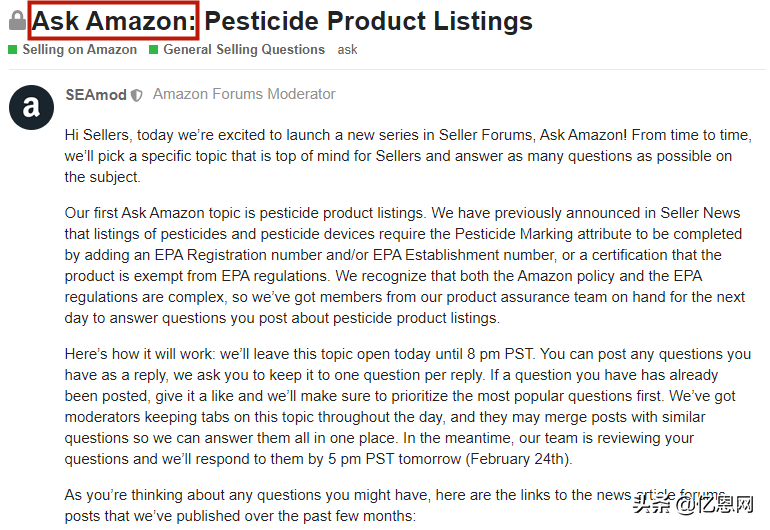Click 'Seller News' in the second paragraph
770x530 pixels.
pos(700,213)
